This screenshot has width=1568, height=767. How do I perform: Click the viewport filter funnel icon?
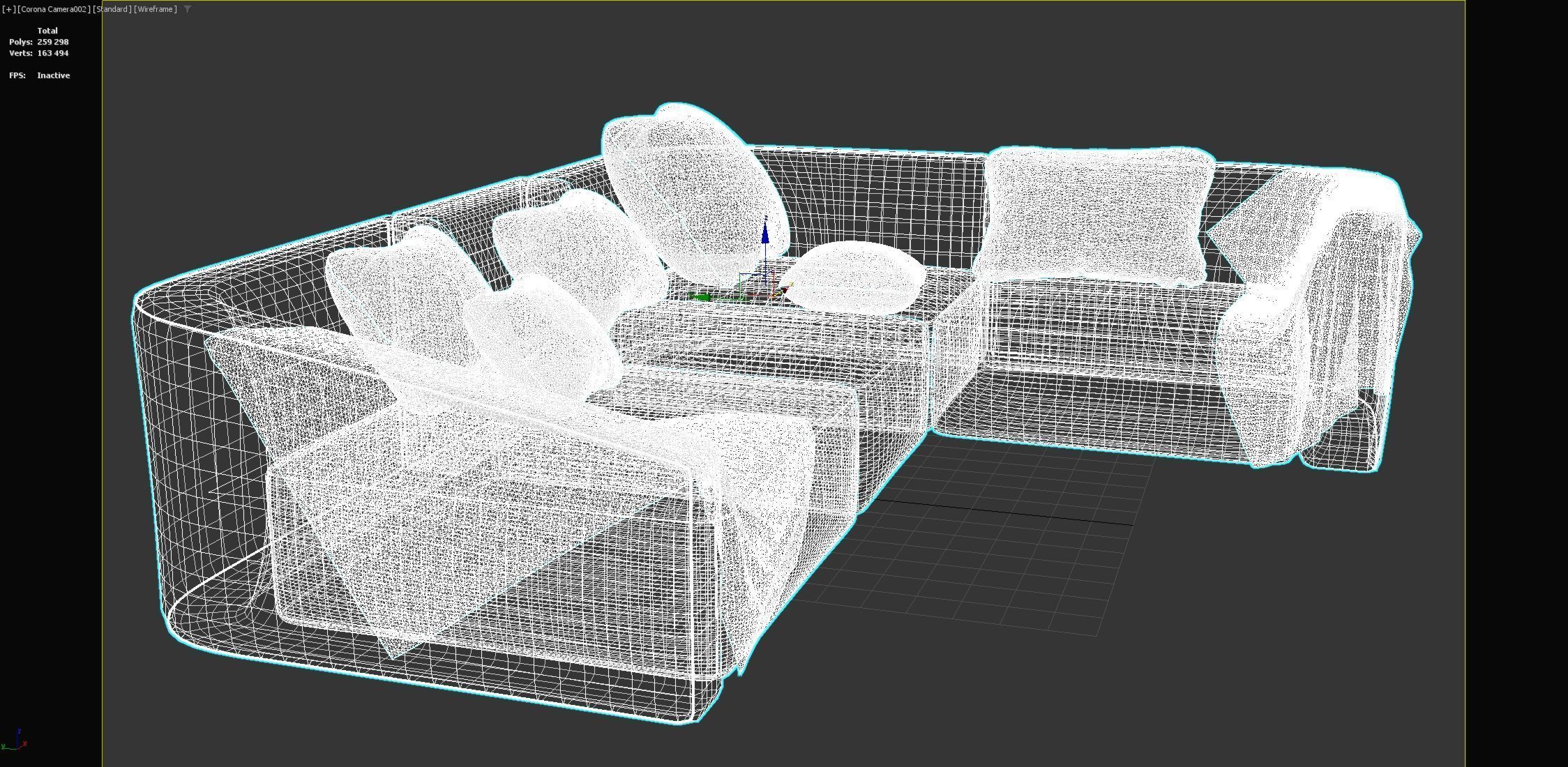188,9
